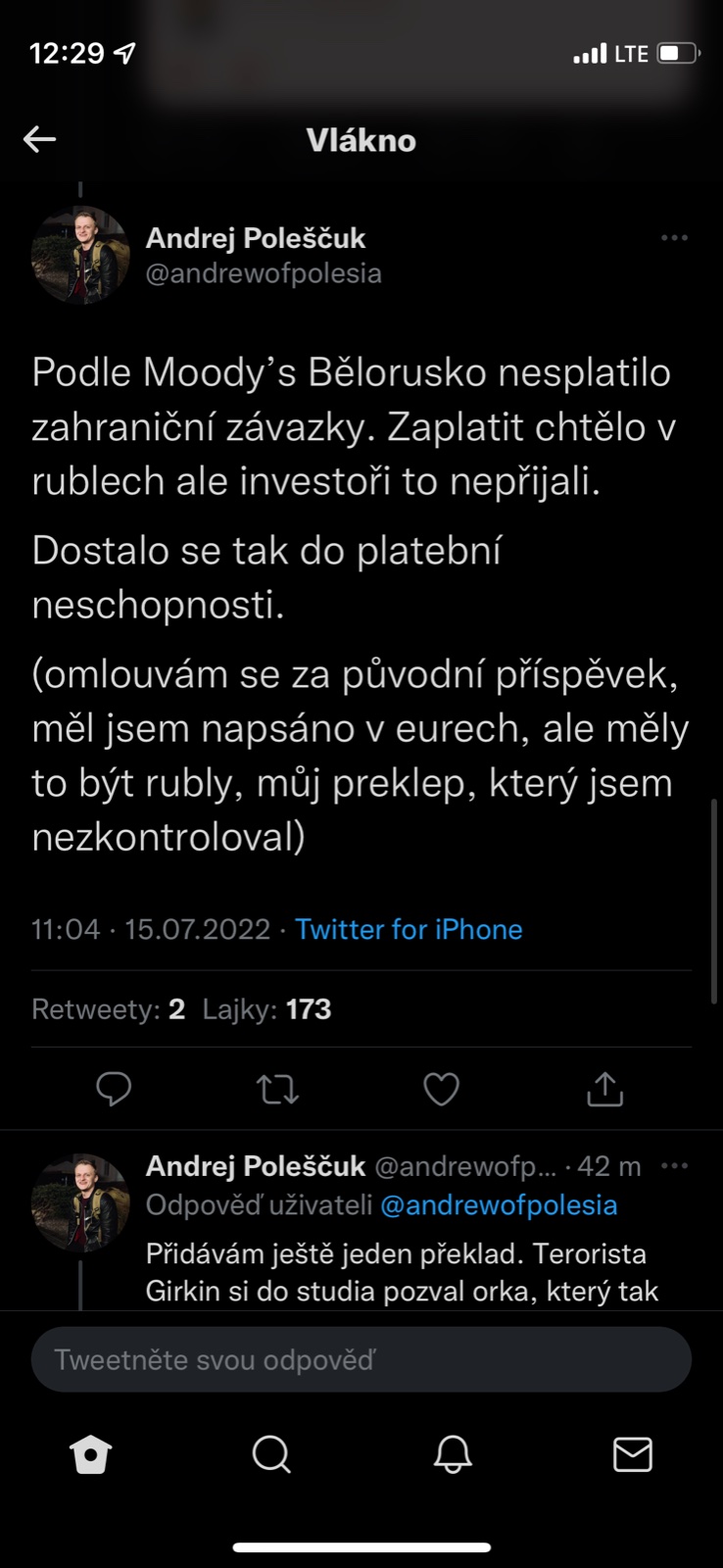Tap the back arrow icon
This screenshot has width=723, height=1568.
point(40,139)
